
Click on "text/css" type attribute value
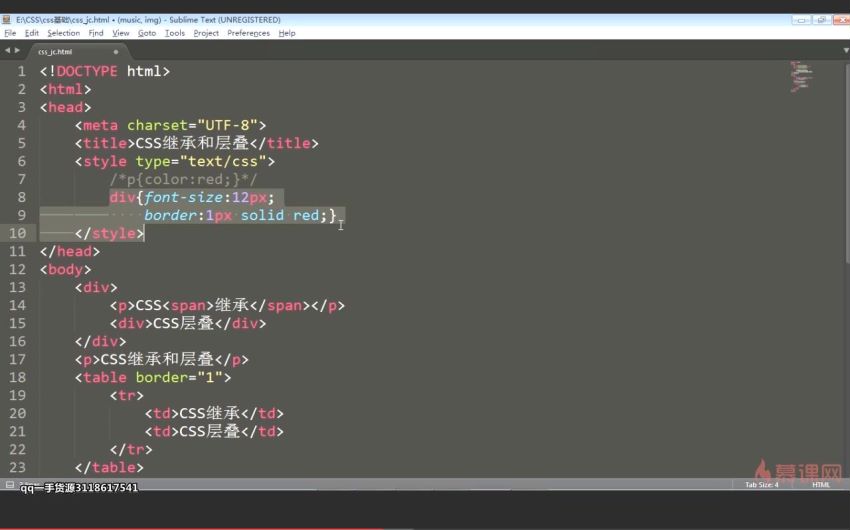point(223,161)
